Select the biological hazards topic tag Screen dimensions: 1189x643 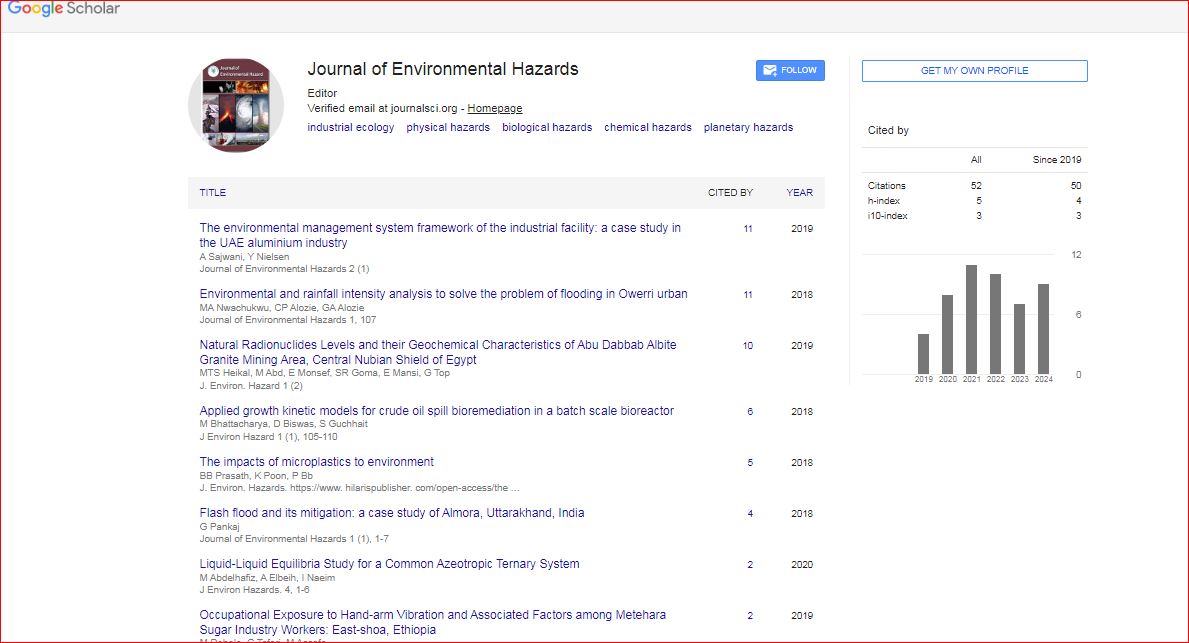coord(547,127)
